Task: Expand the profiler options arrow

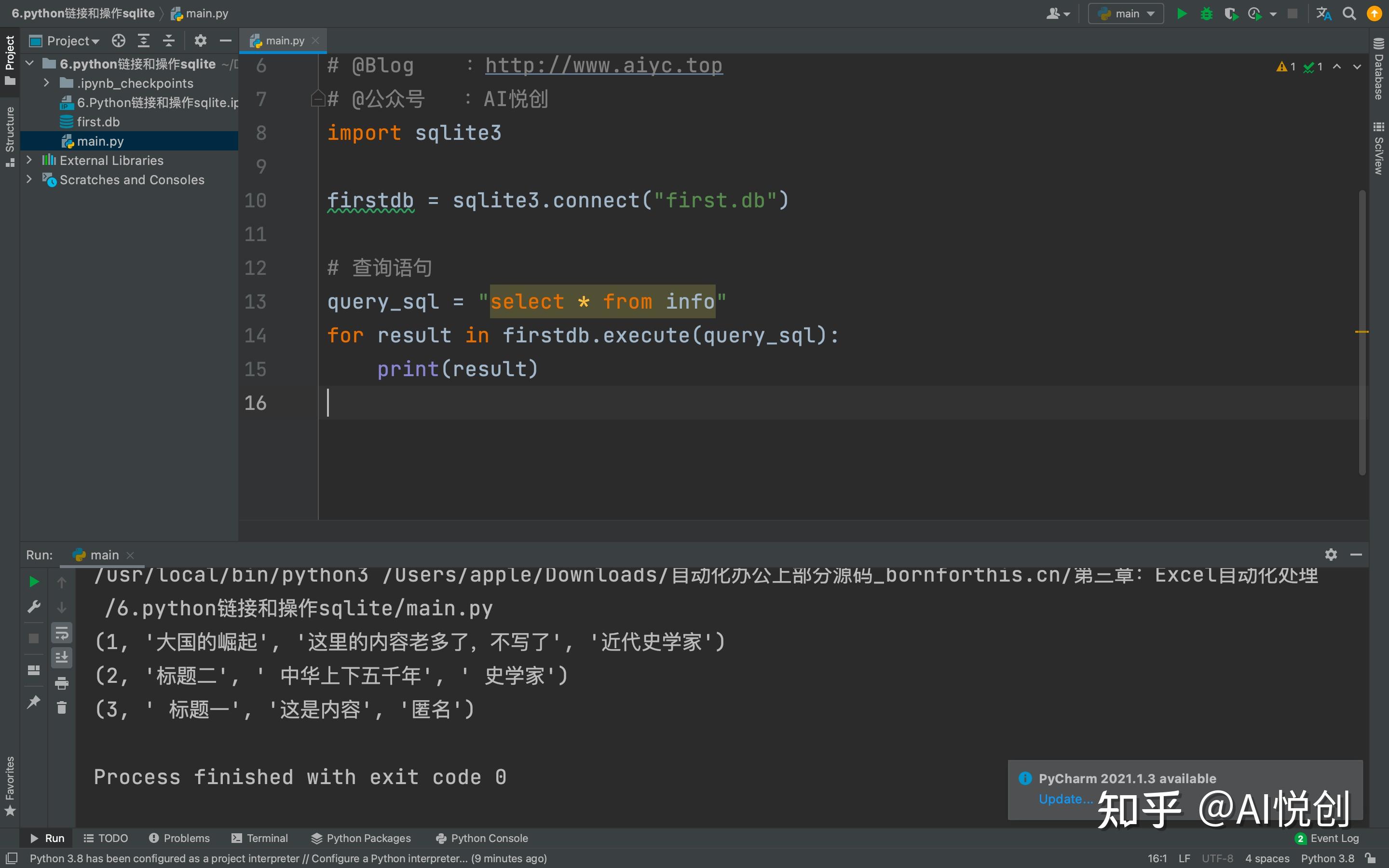Action: click(x=1272, y=14)
